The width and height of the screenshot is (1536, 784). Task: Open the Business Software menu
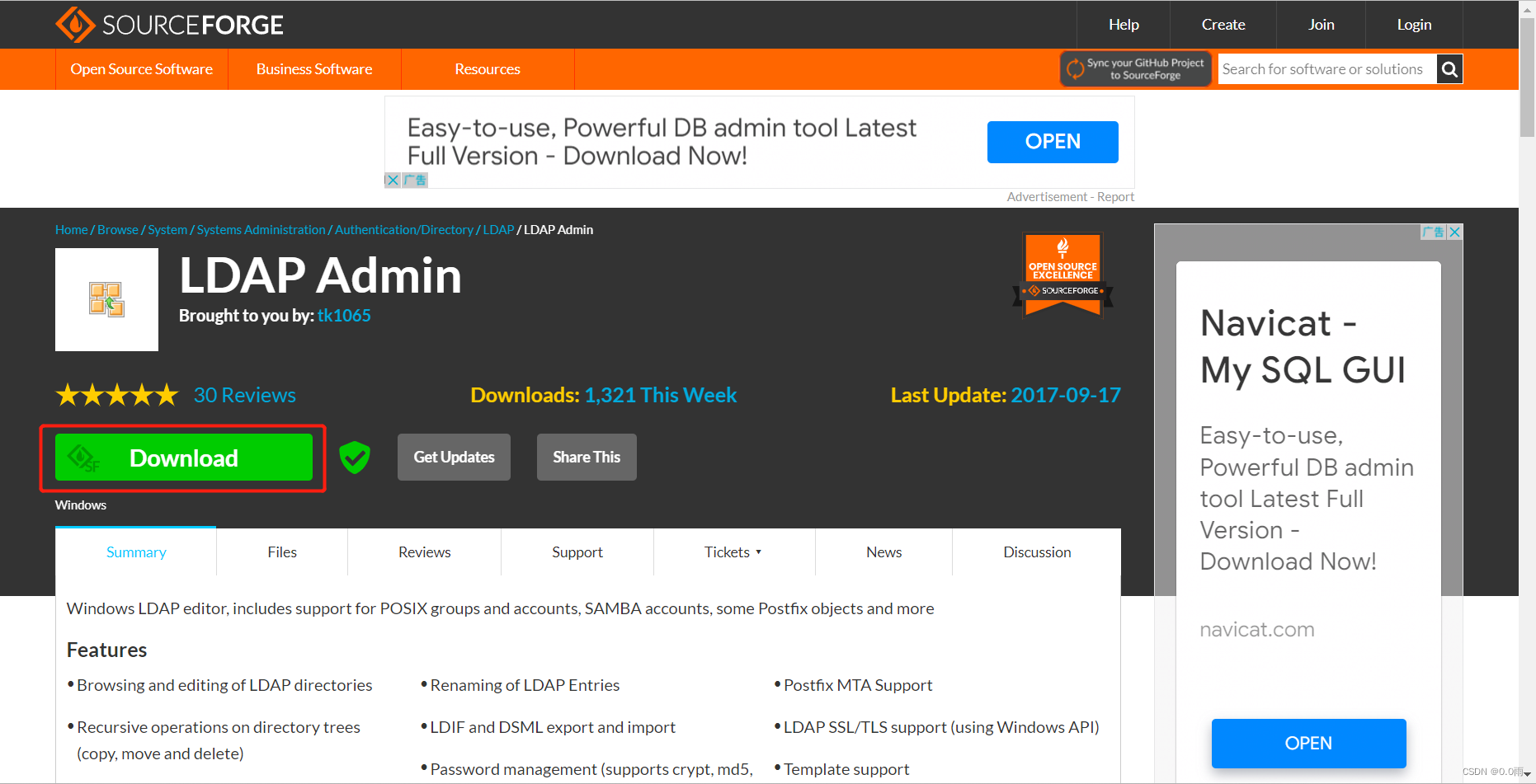(x=313, y=69)
